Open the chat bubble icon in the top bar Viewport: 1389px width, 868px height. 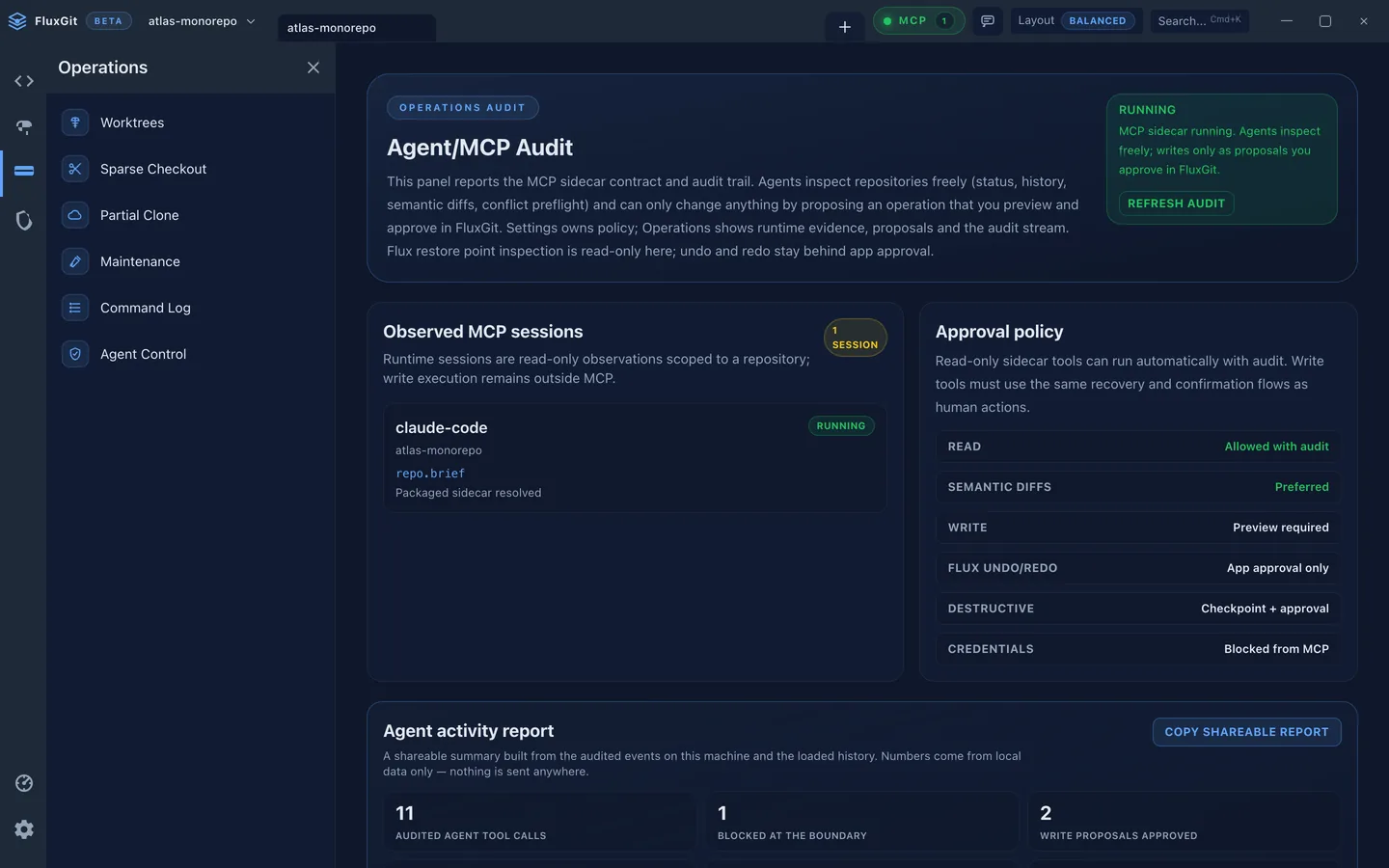988,21
